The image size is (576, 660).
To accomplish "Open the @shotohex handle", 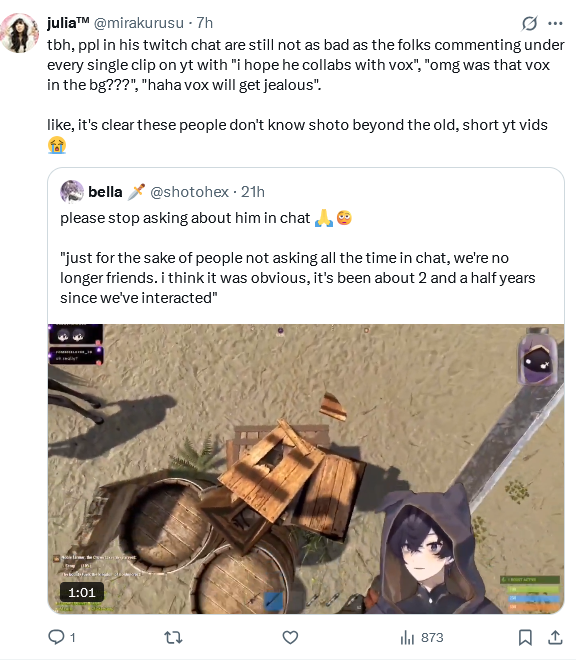I will tap(189, 192).
